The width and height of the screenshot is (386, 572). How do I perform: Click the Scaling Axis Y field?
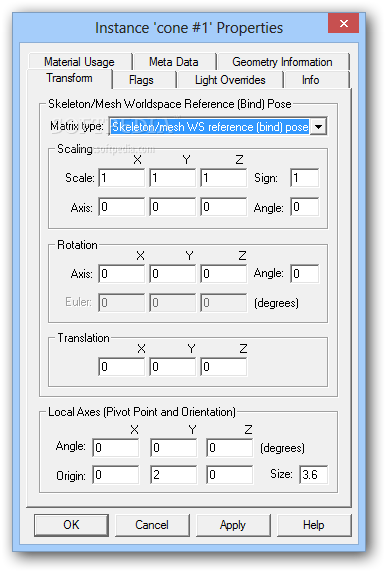click(x=173, y=207)
